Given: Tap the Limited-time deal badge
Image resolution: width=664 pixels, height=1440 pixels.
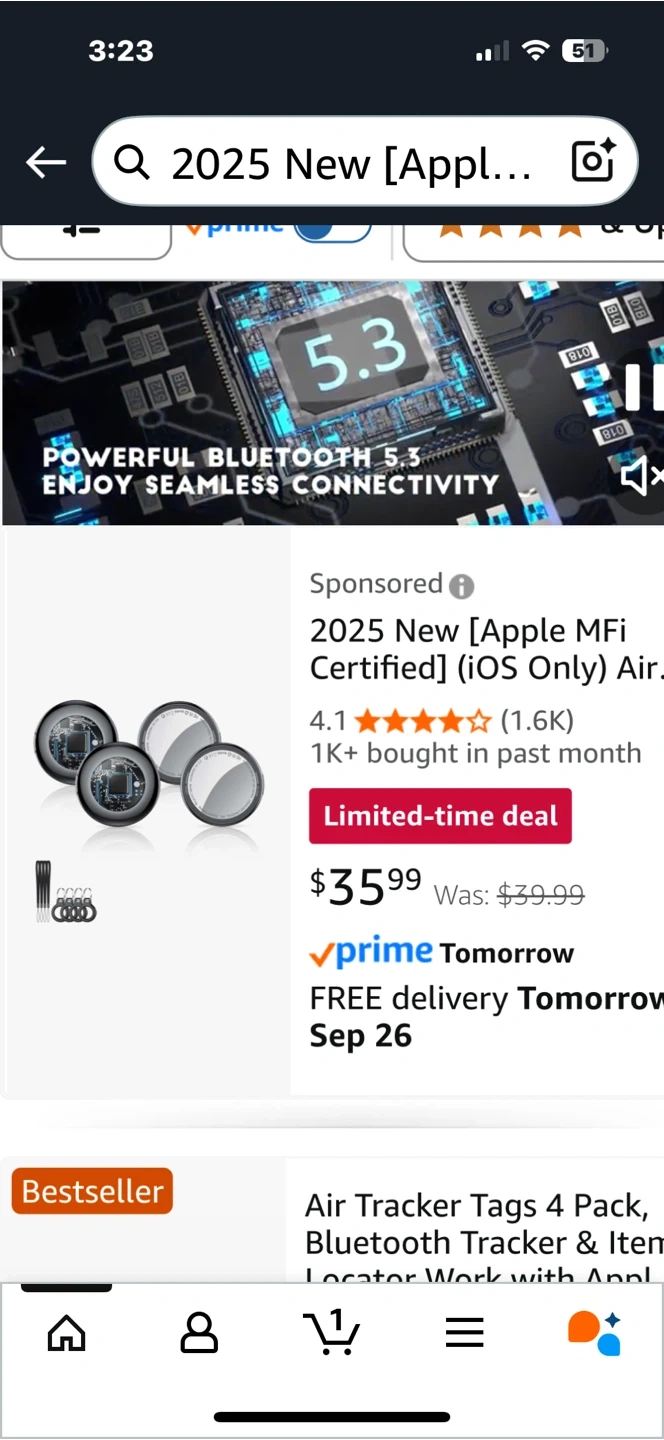Looking at the screenshot, I should (x=440, y=816).
